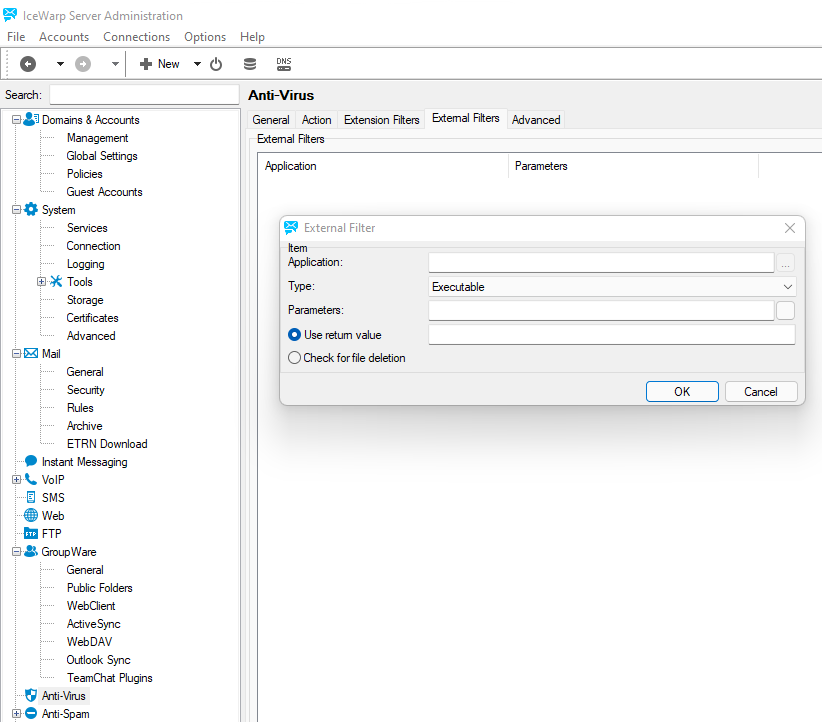Image resolution: width=822 pixels, height=722 pixels.
Task: Click the Mail envelope icon
Action: [31, 353]
